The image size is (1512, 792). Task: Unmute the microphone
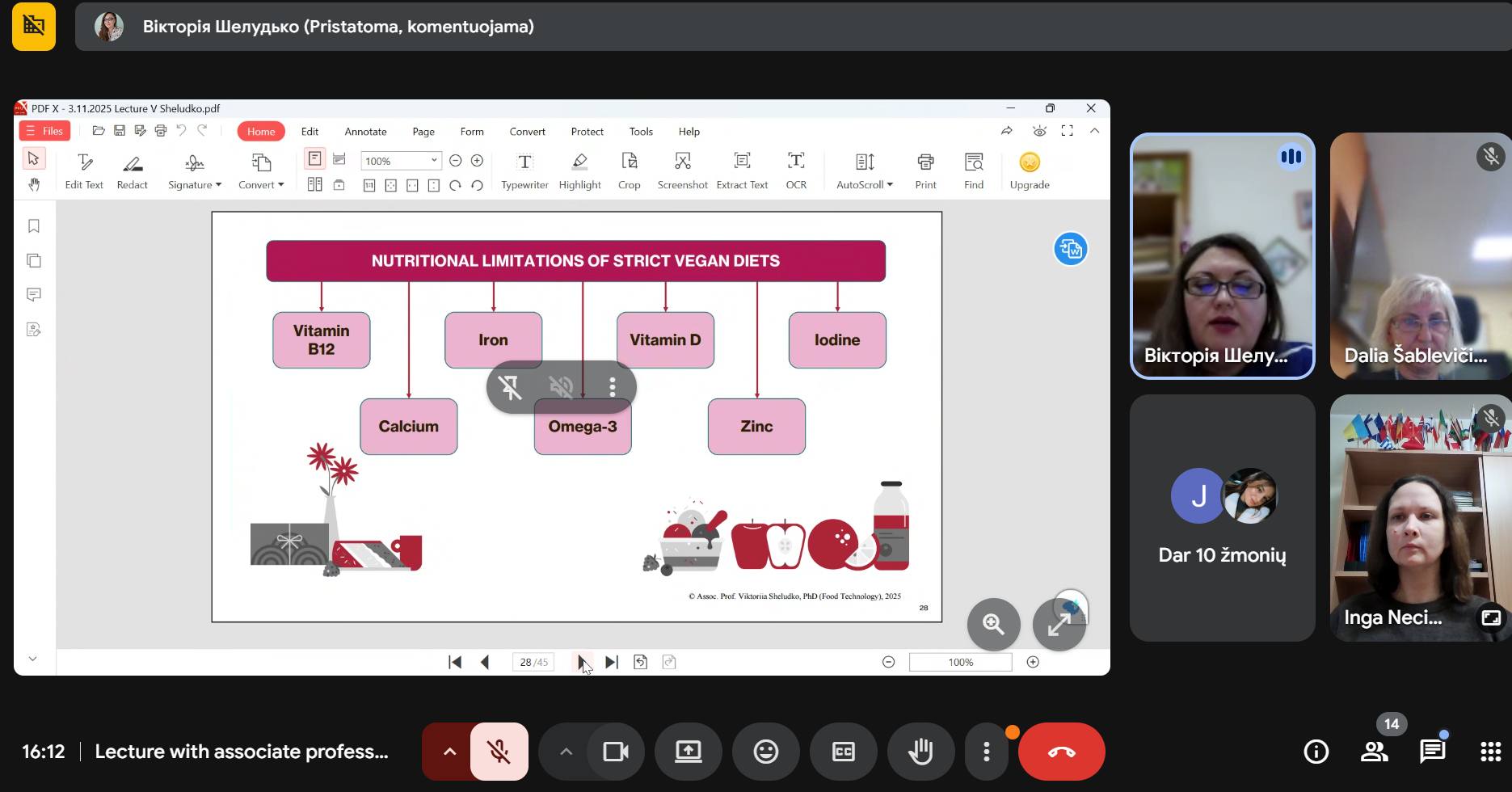coord(499,752)
